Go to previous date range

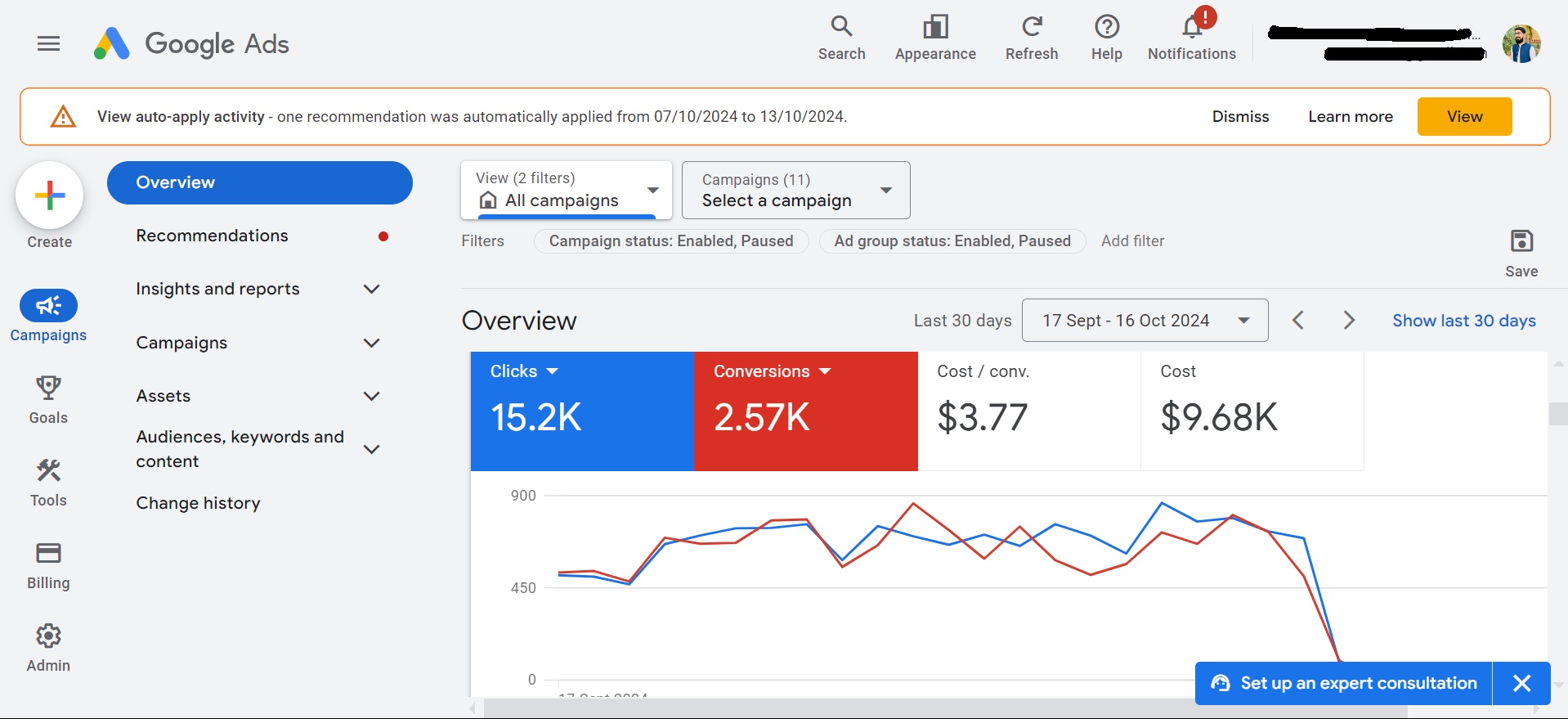click(1297, 320)
